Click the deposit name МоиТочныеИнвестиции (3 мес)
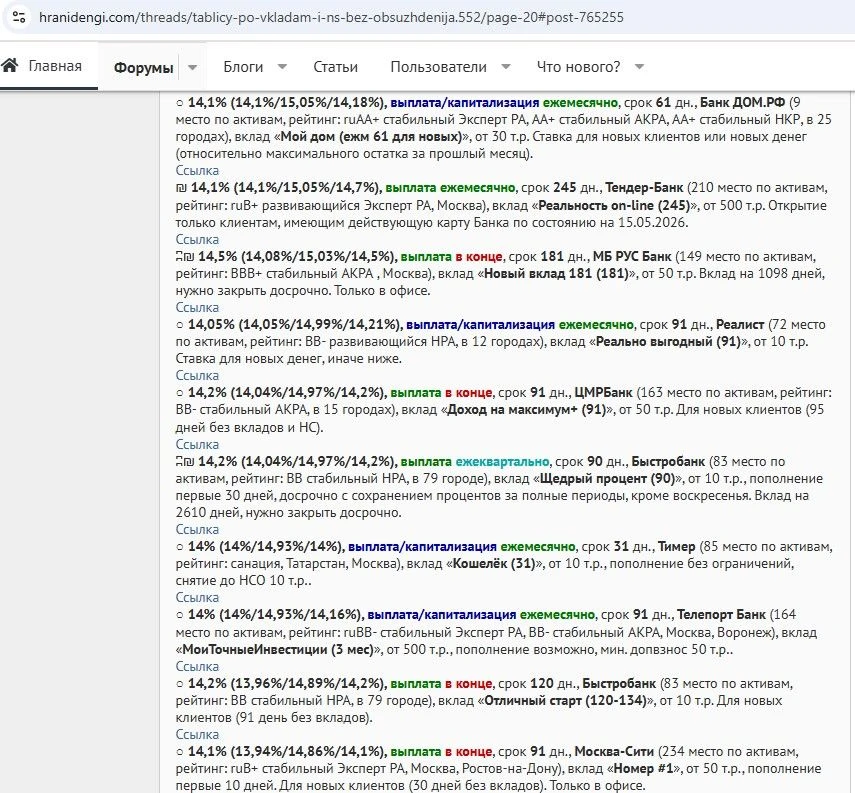This screenshot has width=855, height=793. 278,650
